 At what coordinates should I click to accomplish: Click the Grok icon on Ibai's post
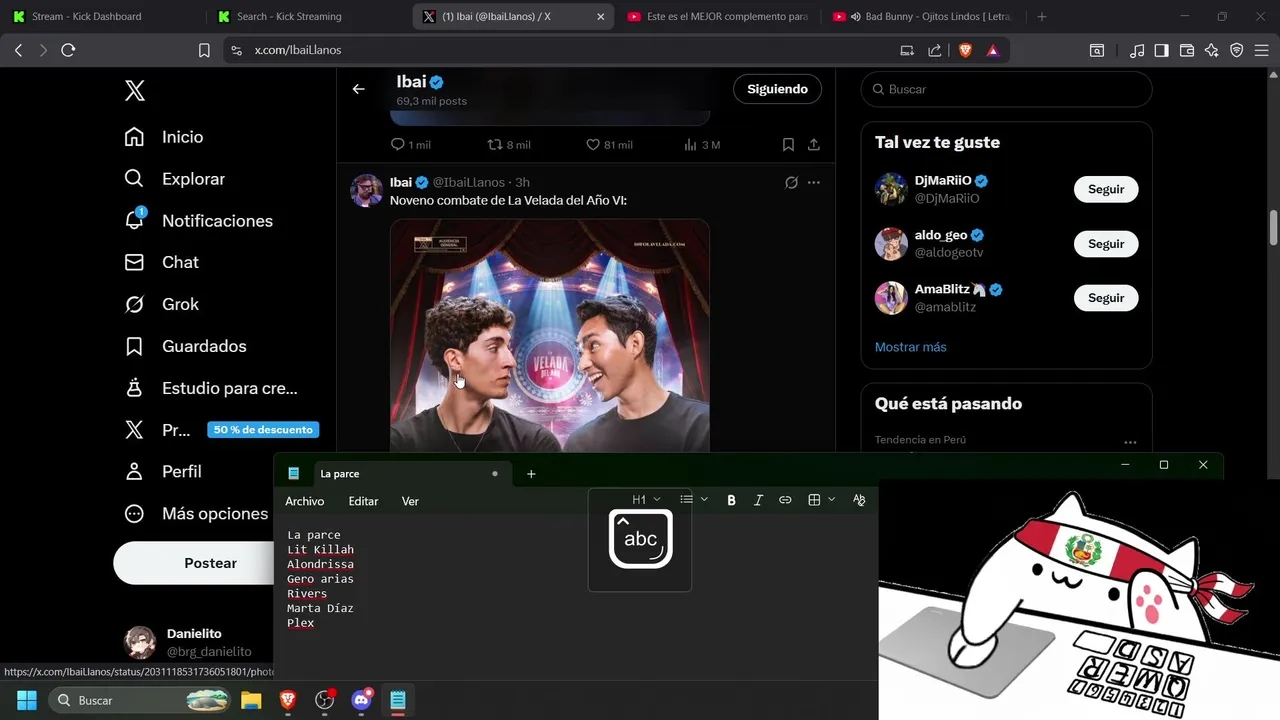(x=791, y=183)
